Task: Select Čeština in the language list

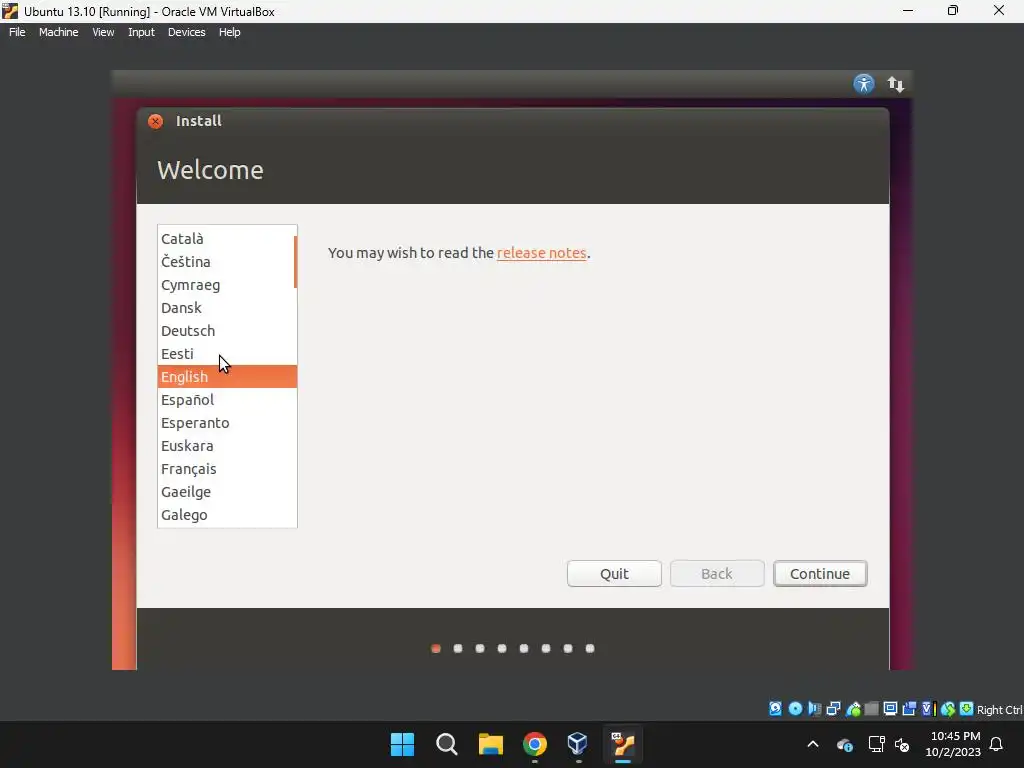Action: 227,261
